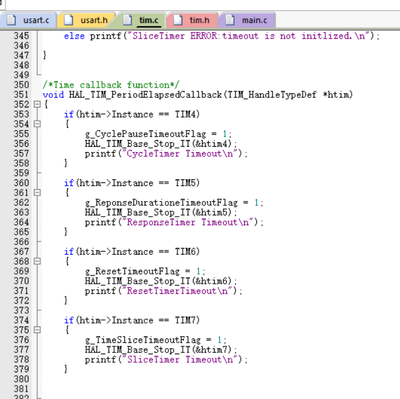This screenshot has width=400, height=399.
Task: Switch to the usart.h tab
Action: click(86, 20)
